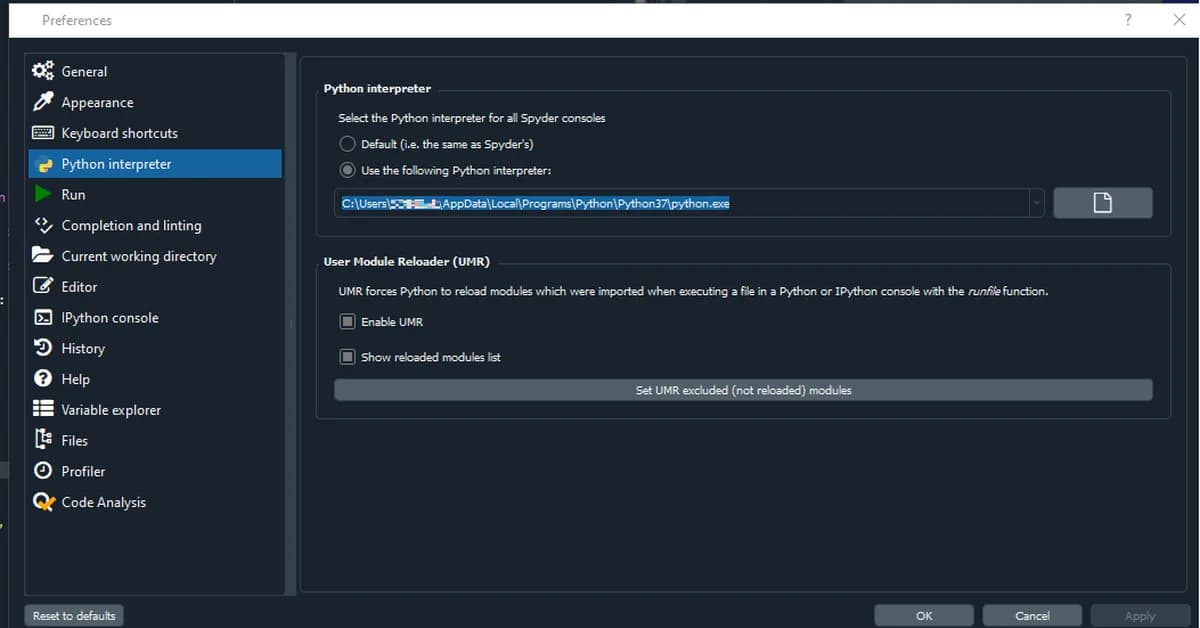1200x628 pixels.
Task: Confirm preferences with OK
Action: click(923, 615)
